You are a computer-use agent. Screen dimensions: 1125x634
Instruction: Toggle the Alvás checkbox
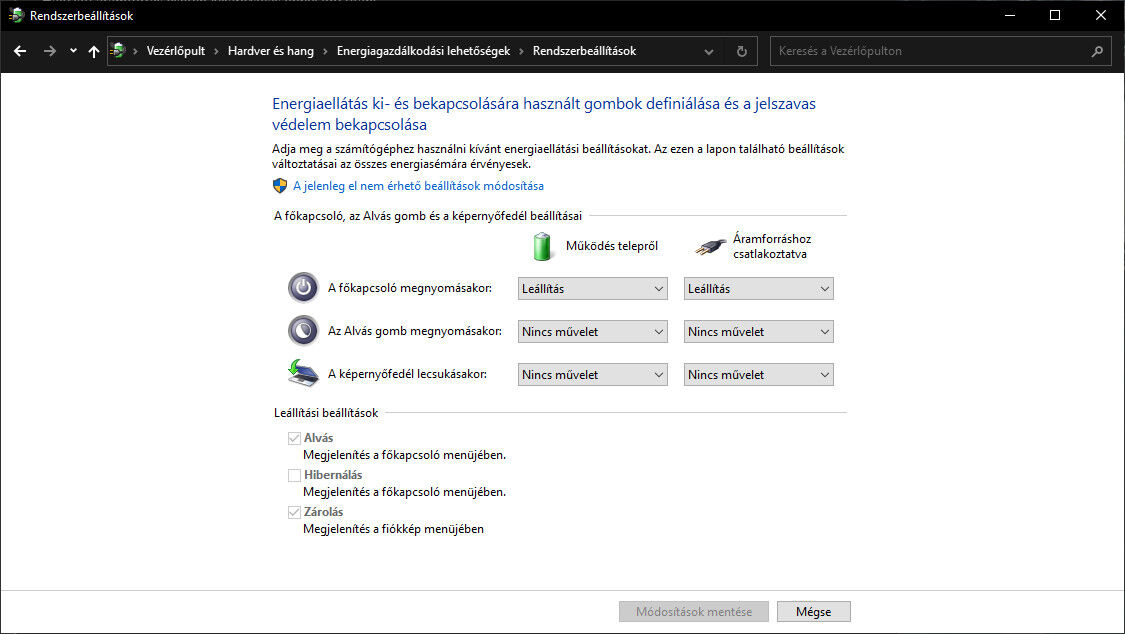(x=294, y=438)
